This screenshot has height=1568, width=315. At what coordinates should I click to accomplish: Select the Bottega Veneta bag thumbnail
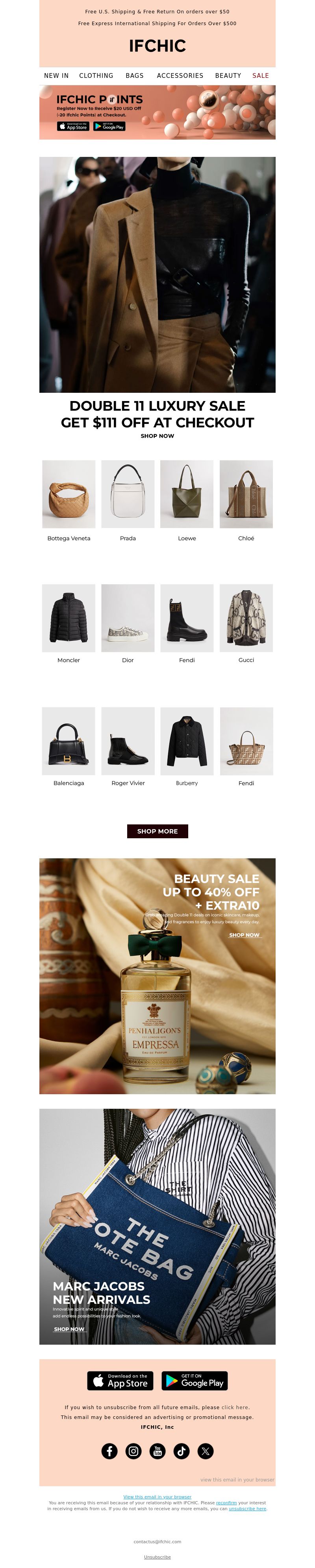tap(69, 494)
